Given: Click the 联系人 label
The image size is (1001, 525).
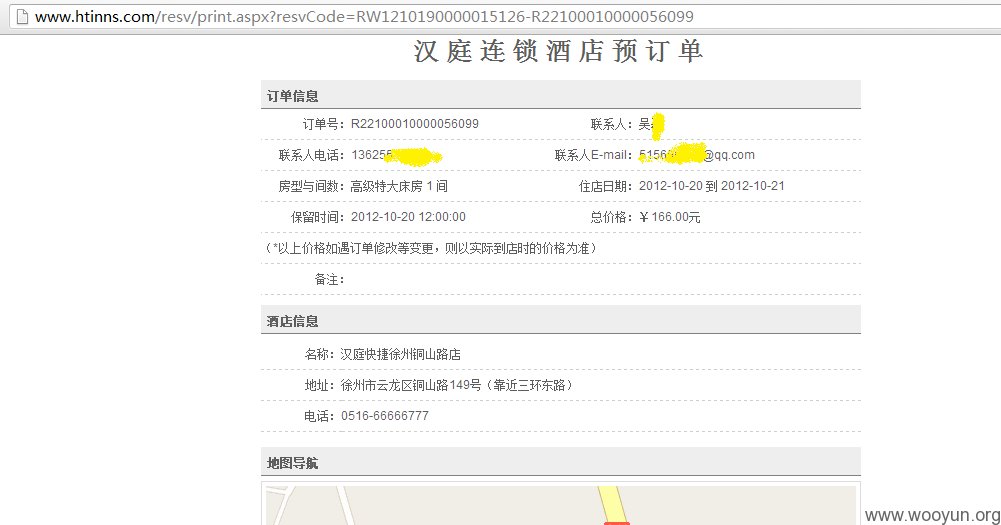Looking at the screenshot, I should (610, 124).
